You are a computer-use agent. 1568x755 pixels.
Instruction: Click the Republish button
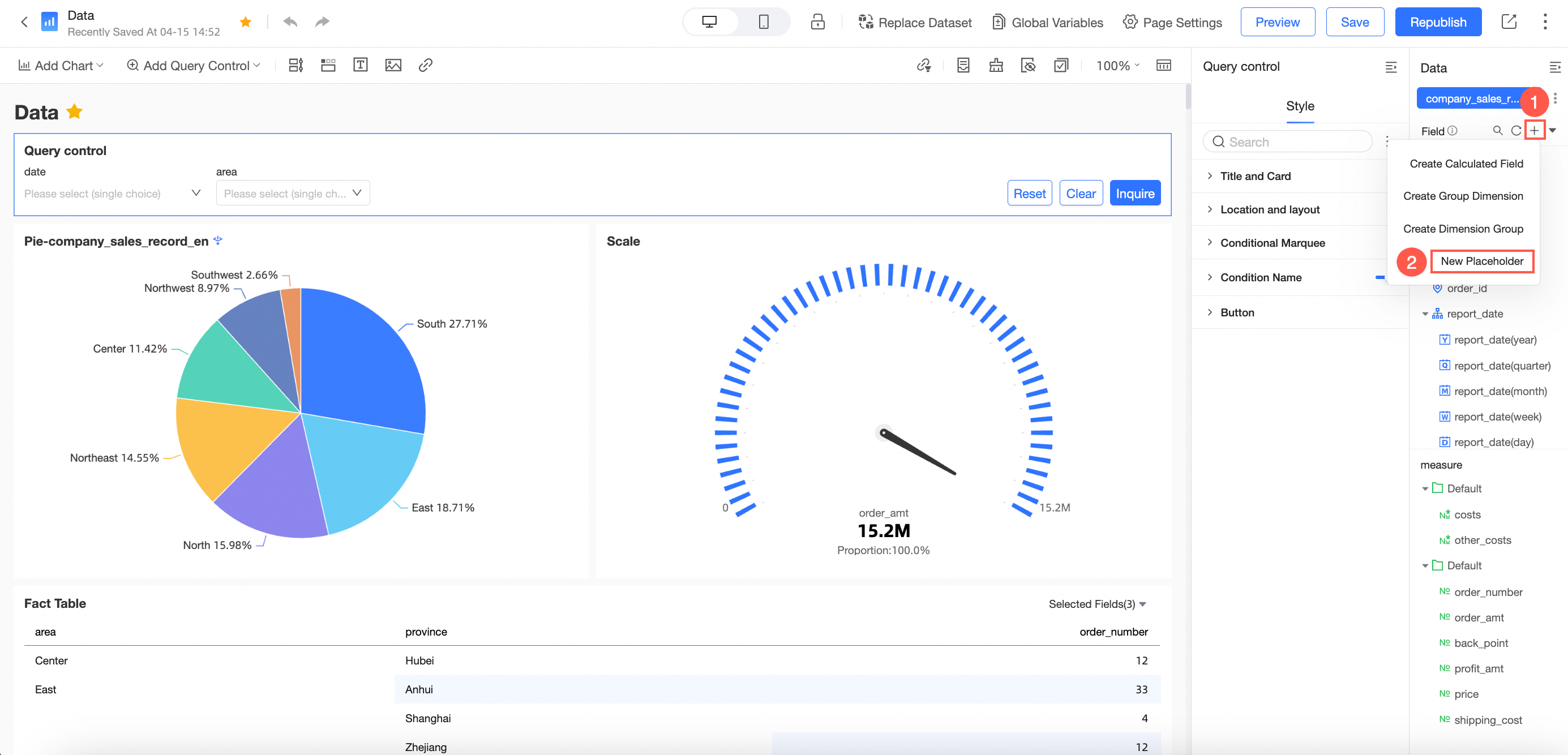[1438, 22]
